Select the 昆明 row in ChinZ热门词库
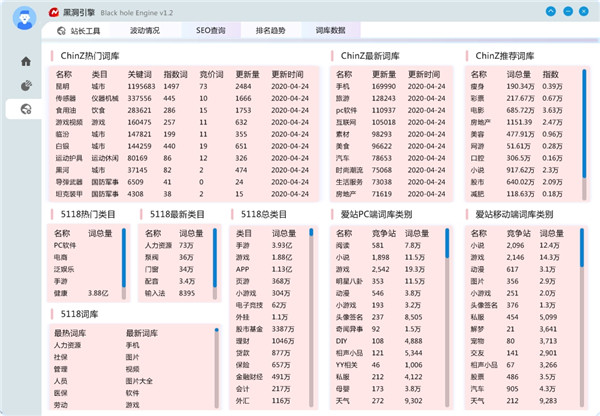This screenshot has height=416, width=600. click(64, 87)
